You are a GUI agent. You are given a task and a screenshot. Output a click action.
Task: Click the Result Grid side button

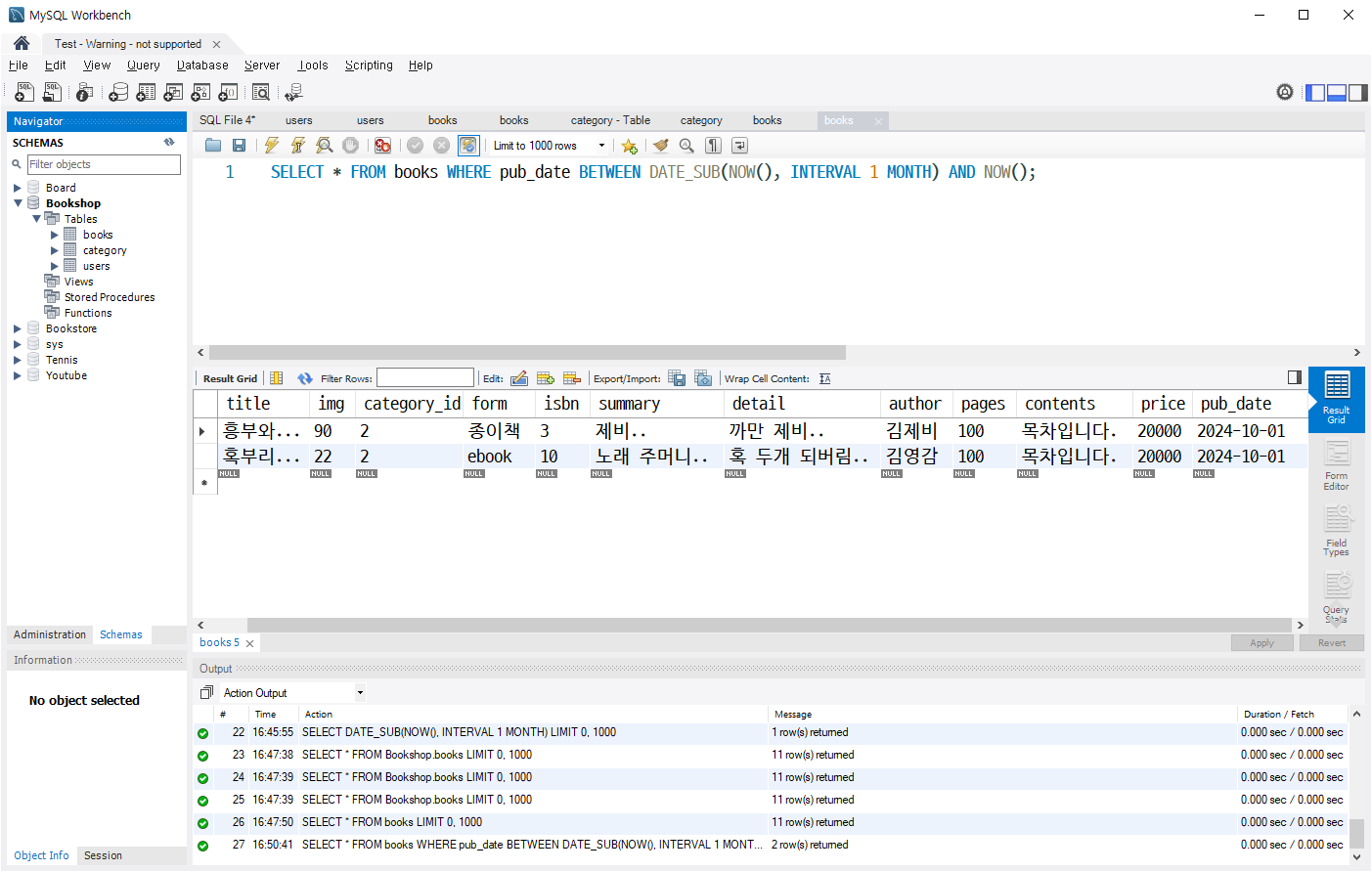pos(1336,399)
